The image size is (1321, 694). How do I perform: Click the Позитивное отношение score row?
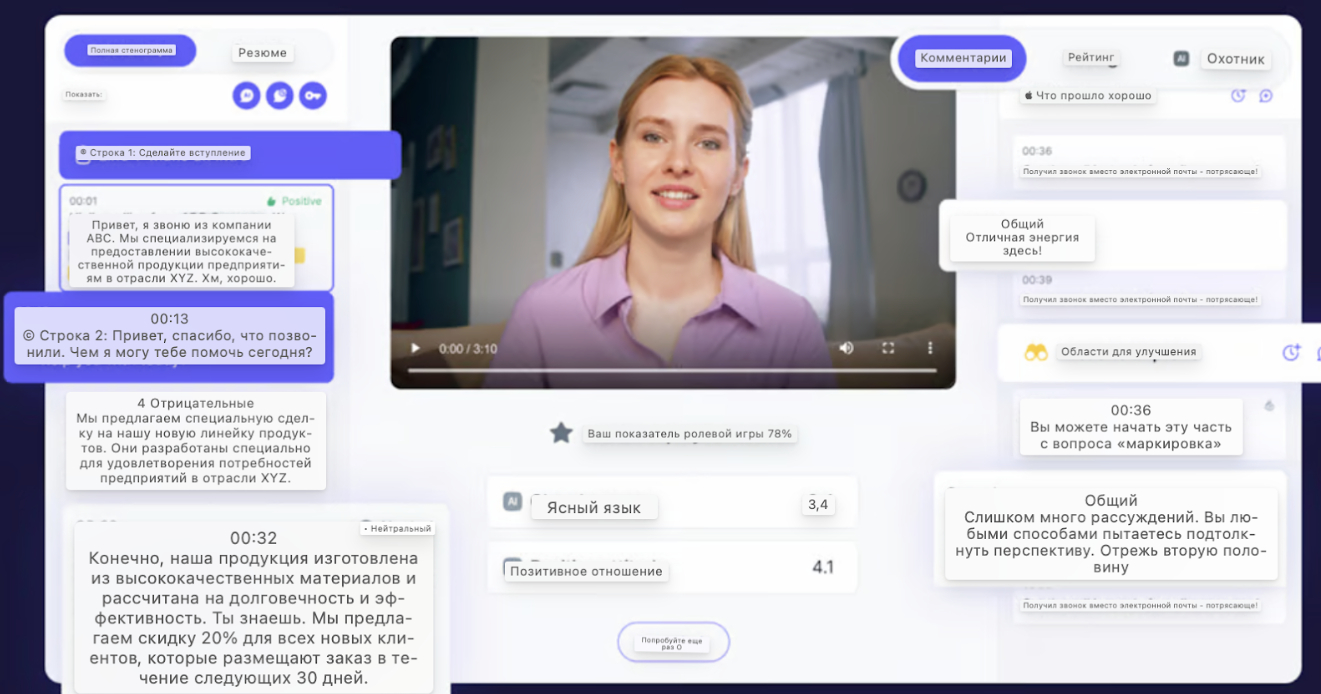tap(672, 568)
